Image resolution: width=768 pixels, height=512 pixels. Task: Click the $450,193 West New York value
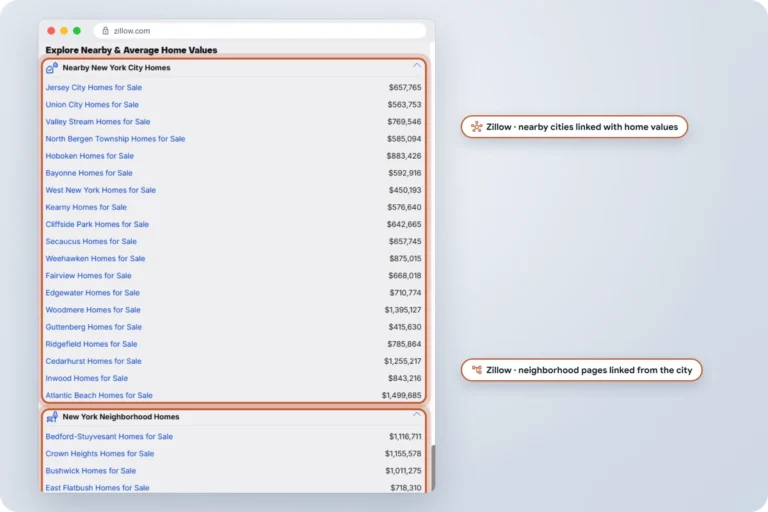click(405, 190)
